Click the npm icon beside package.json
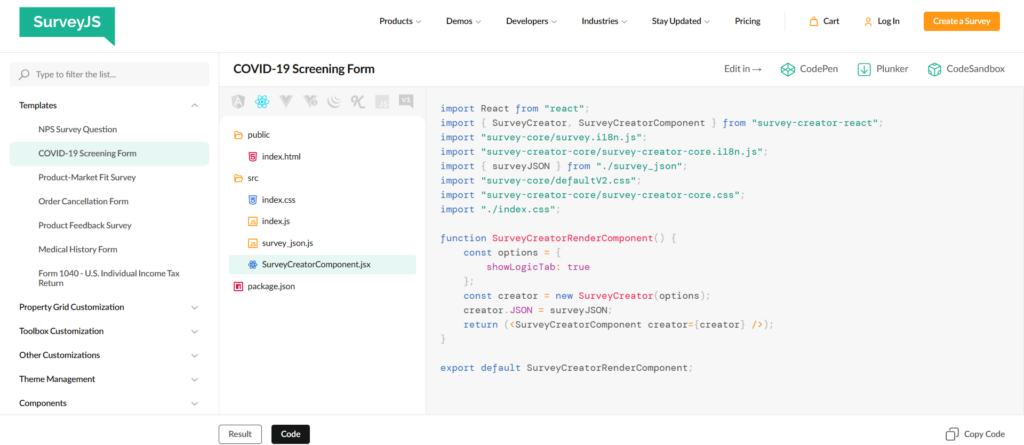1024x445 pixels. pyautogui.click(x=238, y=286)
